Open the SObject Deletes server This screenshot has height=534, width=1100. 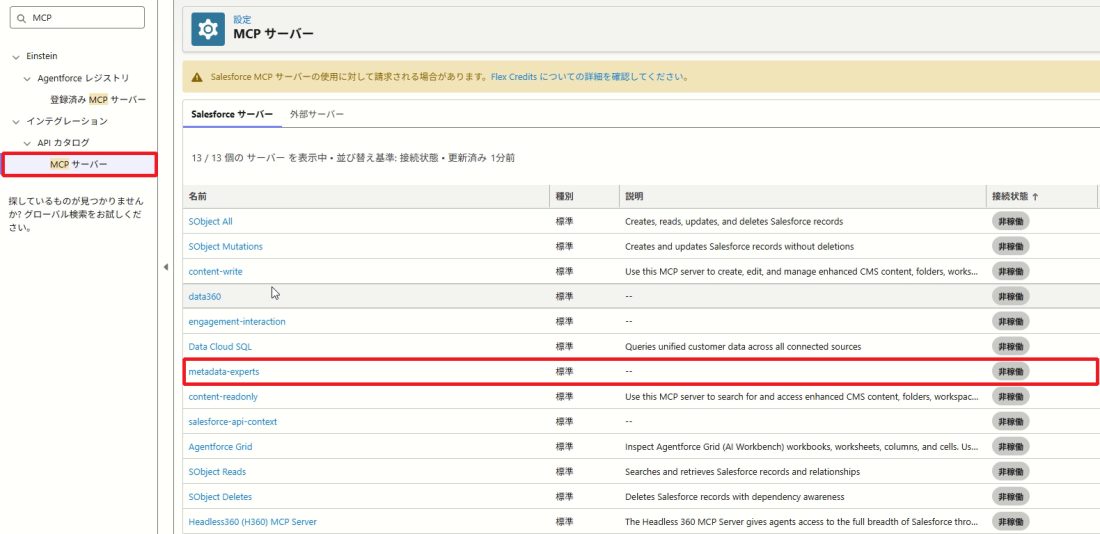220,497
